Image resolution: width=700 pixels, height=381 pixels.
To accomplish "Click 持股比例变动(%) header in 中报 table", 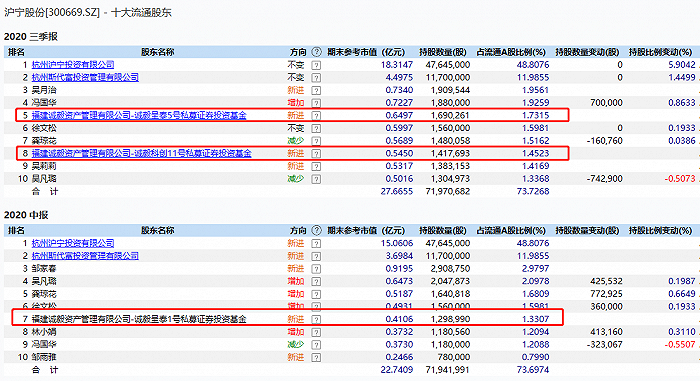I will pyautogui.click(x=660, y=230).
